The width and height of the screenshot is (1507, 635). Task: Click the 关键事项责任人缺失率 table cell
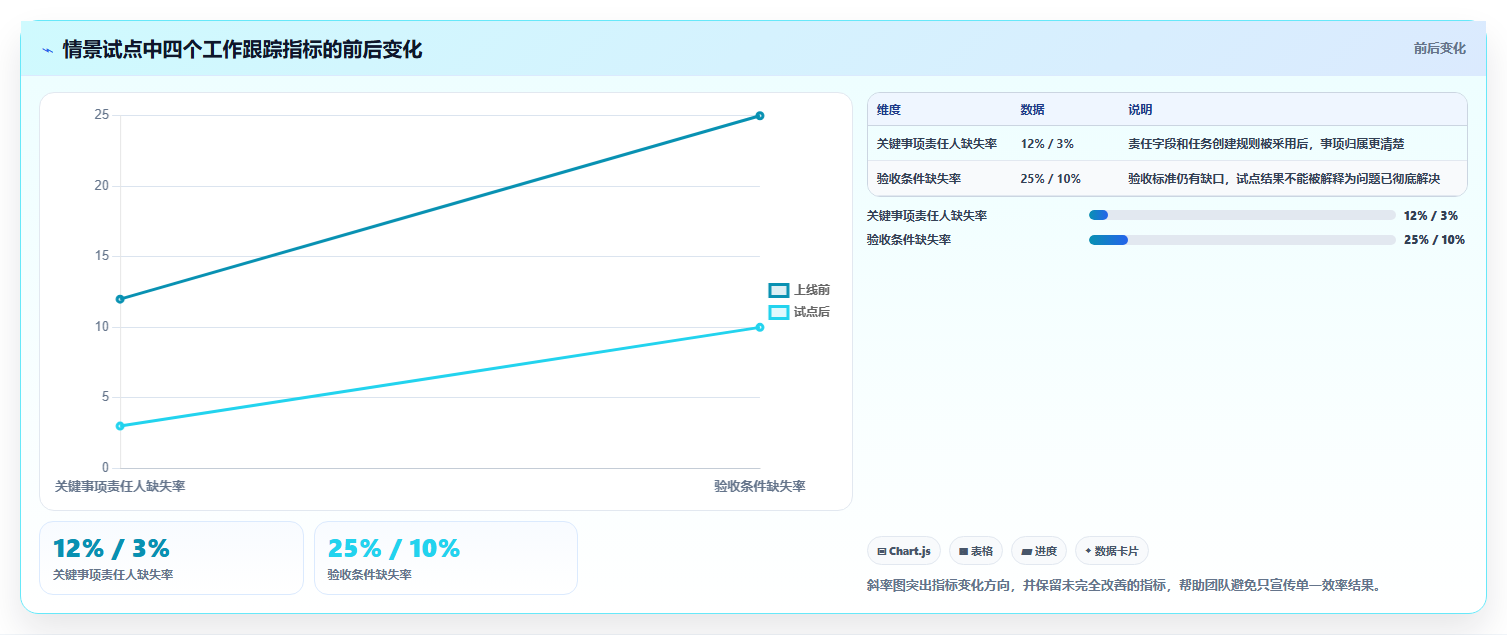[937, 144]
